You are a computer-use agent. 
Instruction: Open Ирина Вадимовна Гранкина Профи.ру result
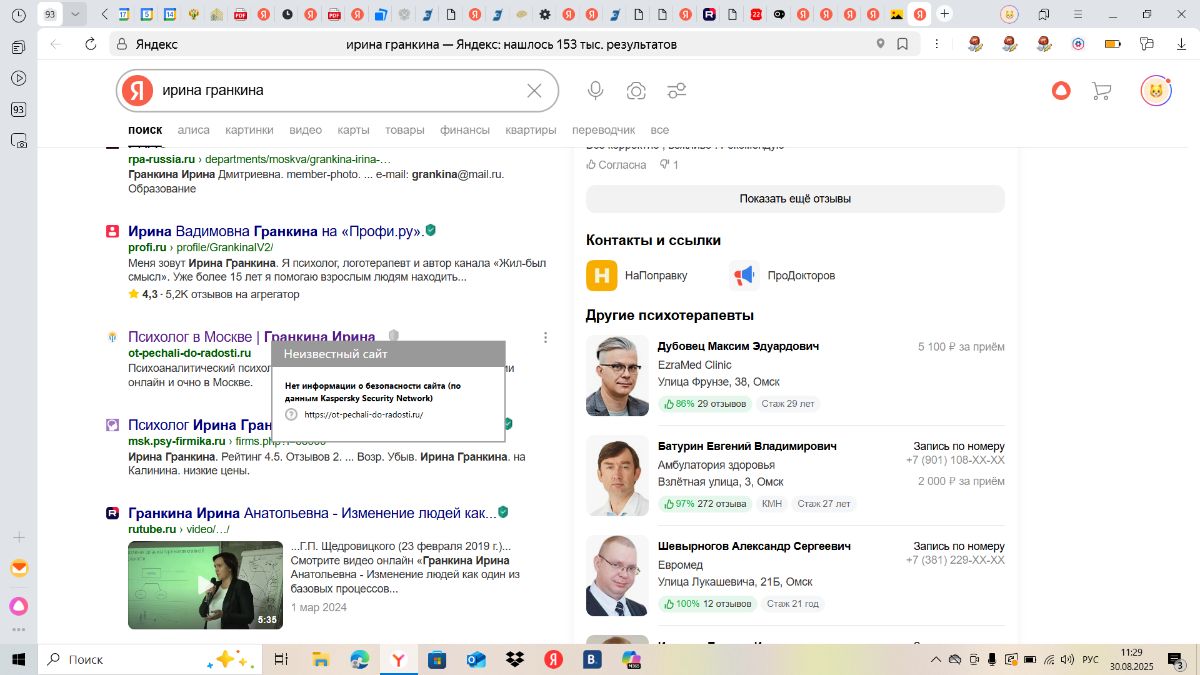(x=275, y=231)
